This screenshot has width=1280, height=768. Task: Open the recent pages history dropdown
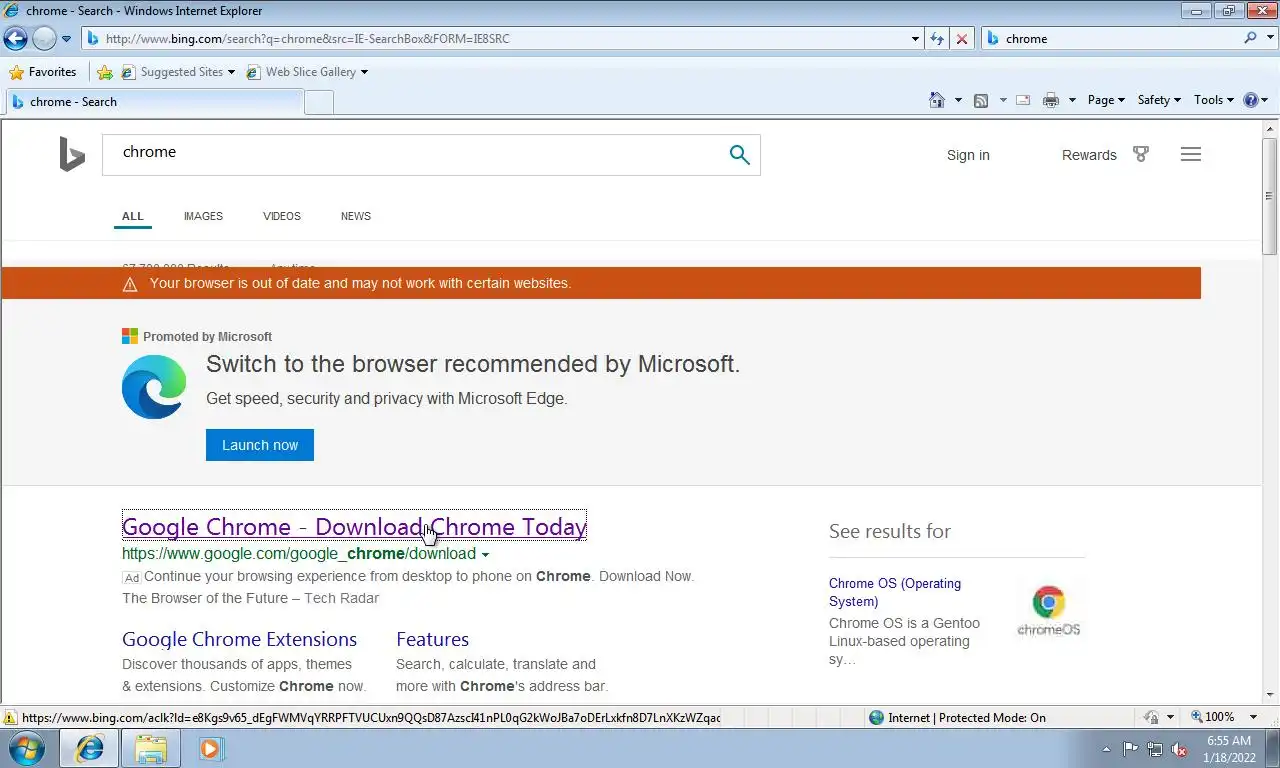point(67,39)
